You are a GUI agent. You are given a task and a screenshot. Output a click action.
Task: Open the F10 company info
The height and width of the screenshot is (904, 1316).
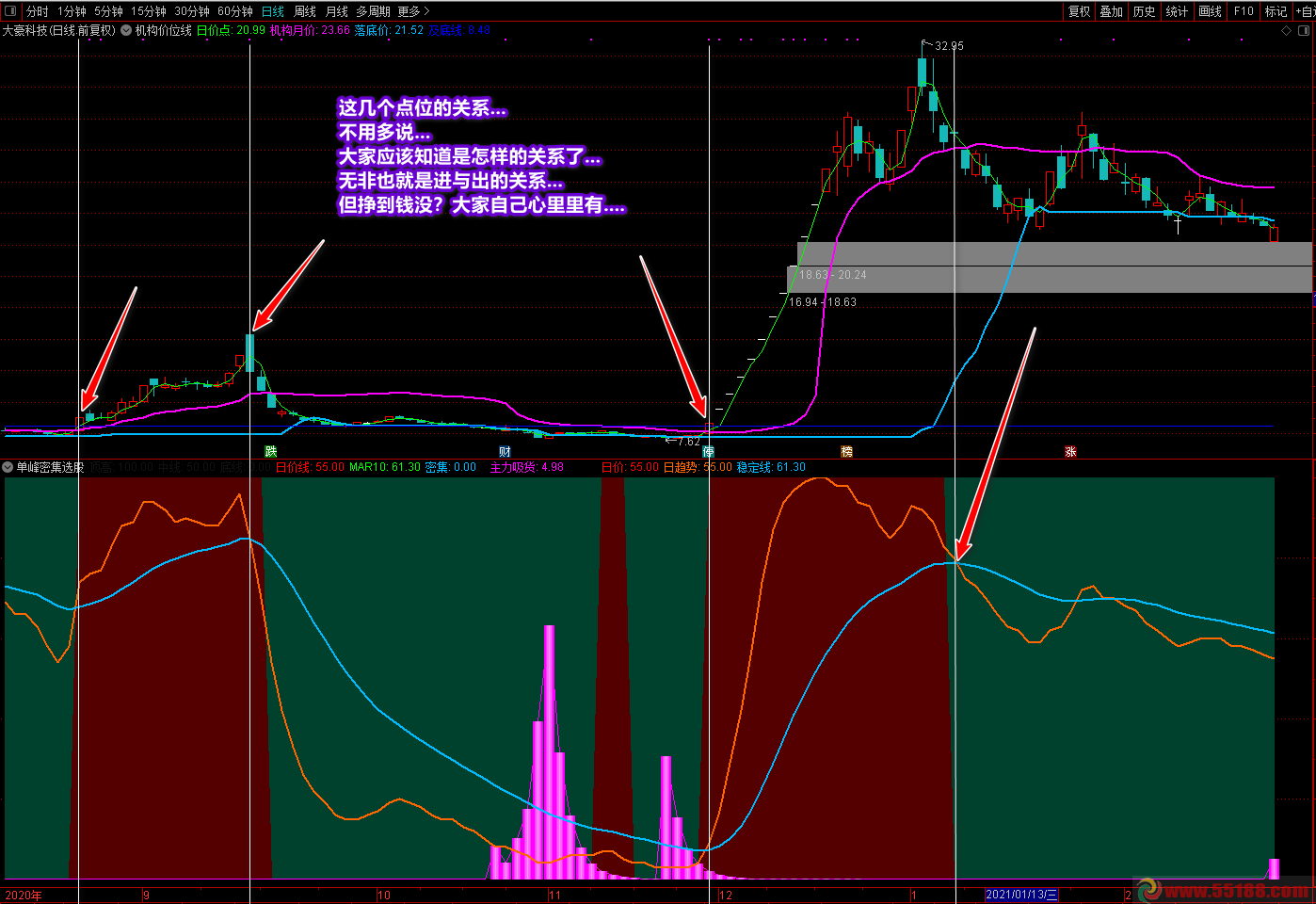point(1244,11)
